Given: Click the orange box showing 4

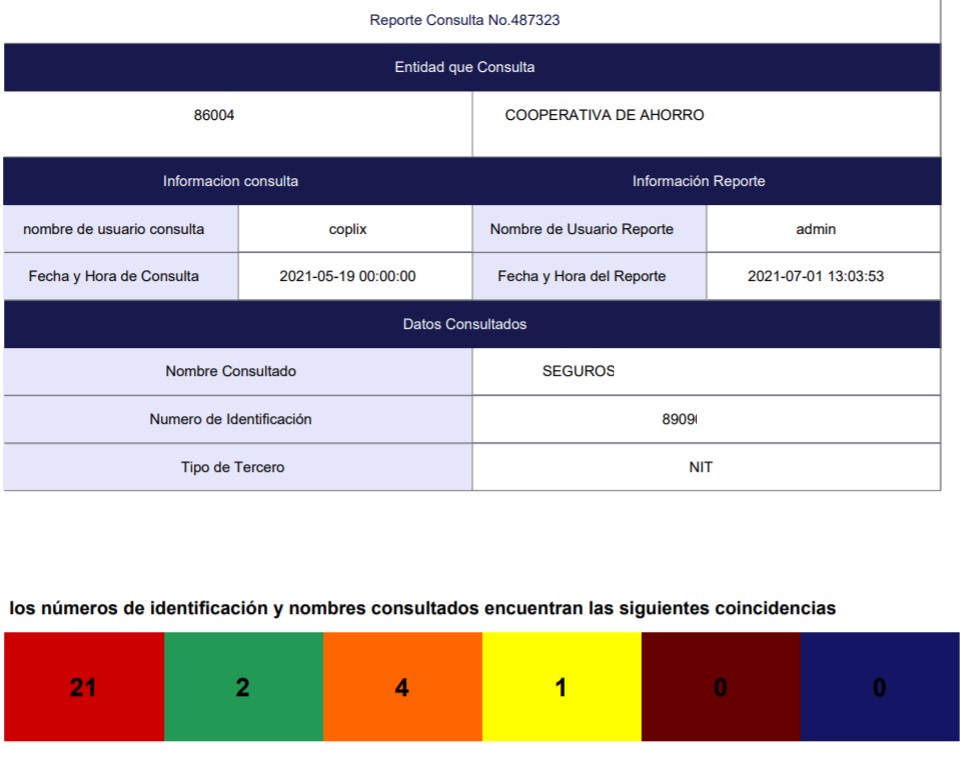Looking at the screenshot, I should (x=402, y=687).
